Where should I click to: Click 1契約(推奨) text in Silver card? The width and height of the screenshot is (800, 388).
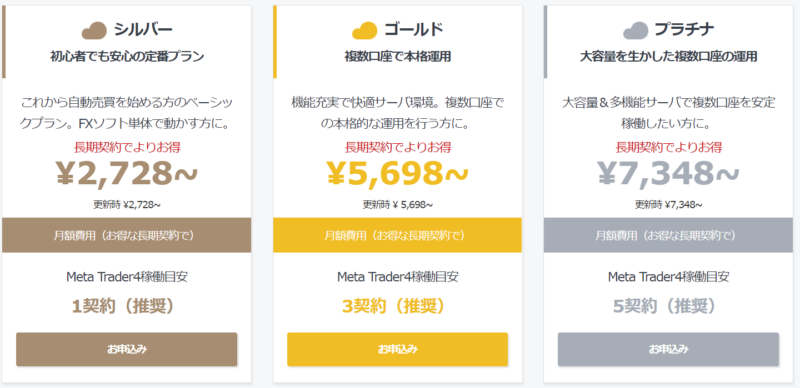point(127,306)
